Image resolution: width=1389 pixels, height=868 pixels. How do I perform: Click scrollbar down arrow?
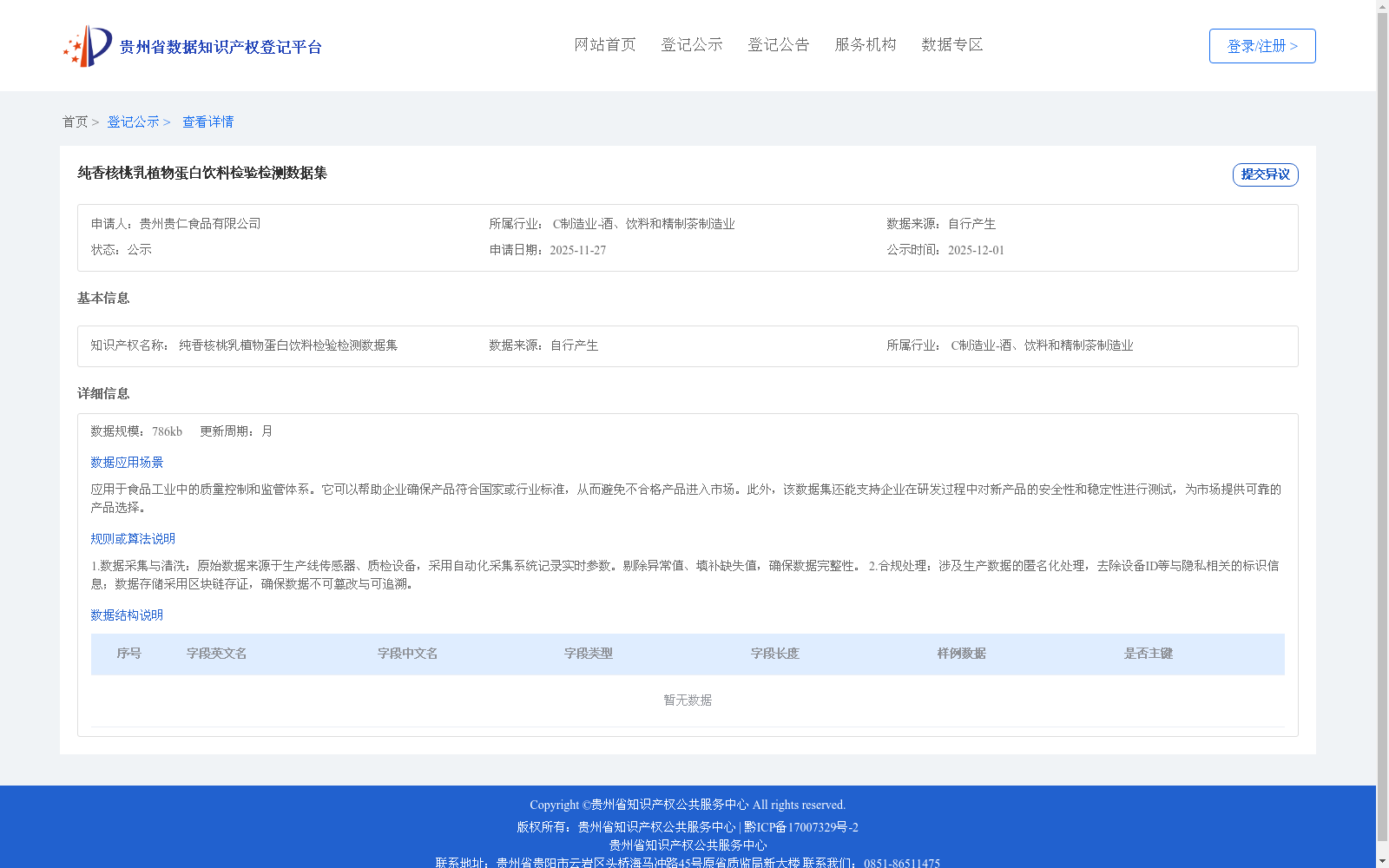click(1382, 861)
